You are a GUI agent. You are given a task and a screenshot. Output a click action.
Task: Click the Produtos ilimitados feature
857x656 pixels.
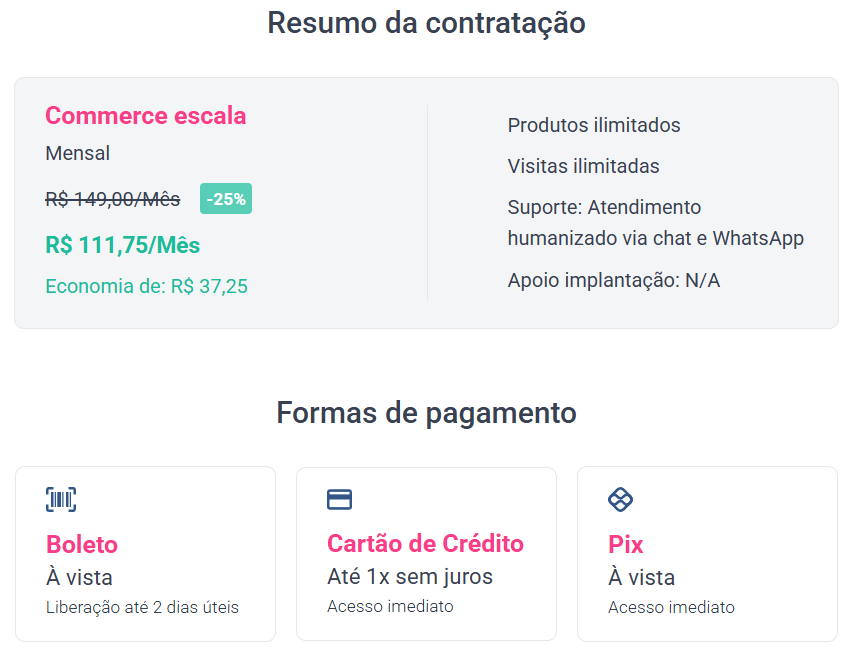point(594,126)
